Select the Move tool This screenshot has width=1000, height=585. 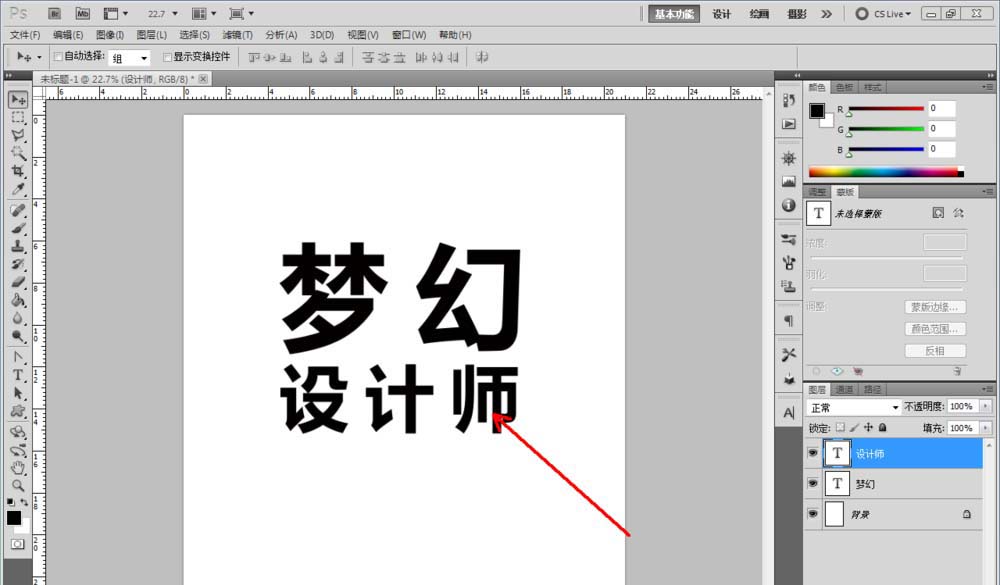tap(17, 99)
